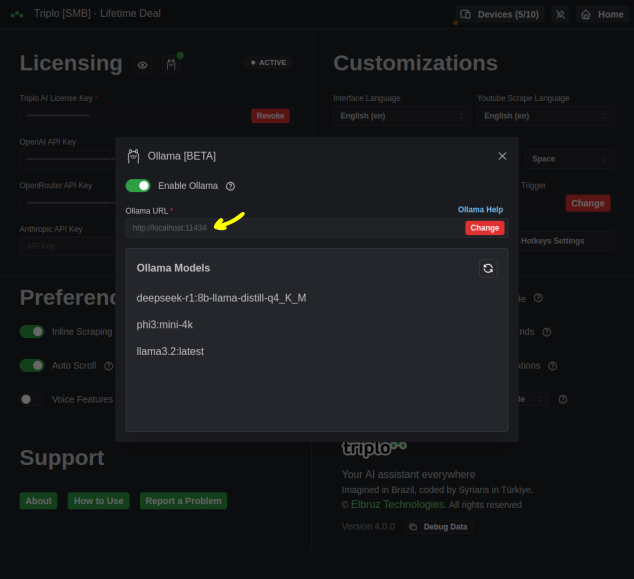Click Change button for Ollama URL
Image resolution: width=634 pixels, height=579 pixels.
484,228
